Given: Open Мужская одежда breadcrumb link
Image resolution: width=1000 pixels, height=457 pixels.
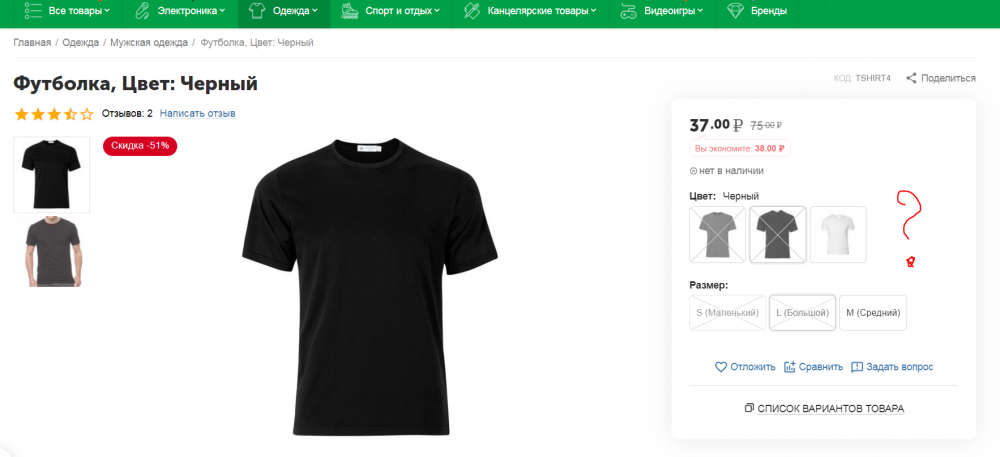Looking at the screenshot, I should point(149,43).
